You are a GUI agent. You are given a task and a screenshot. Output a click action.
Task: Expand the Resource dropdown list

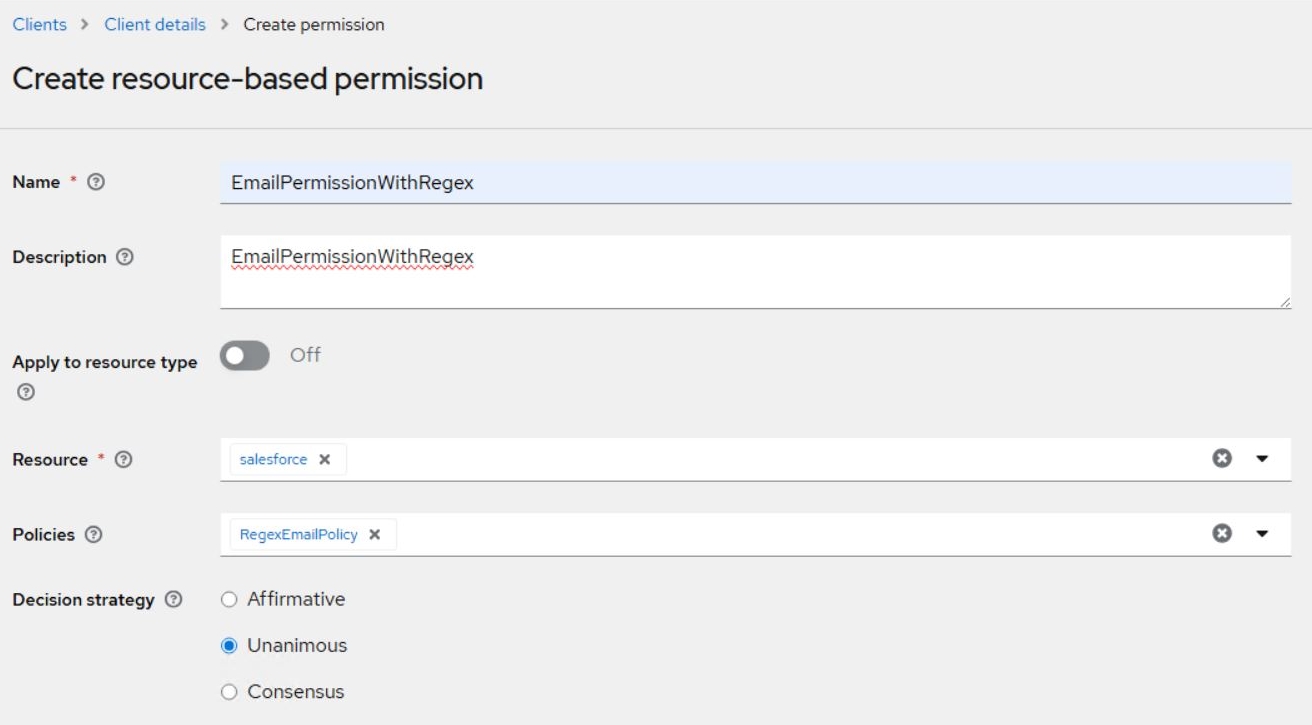tap(1262, 459)
